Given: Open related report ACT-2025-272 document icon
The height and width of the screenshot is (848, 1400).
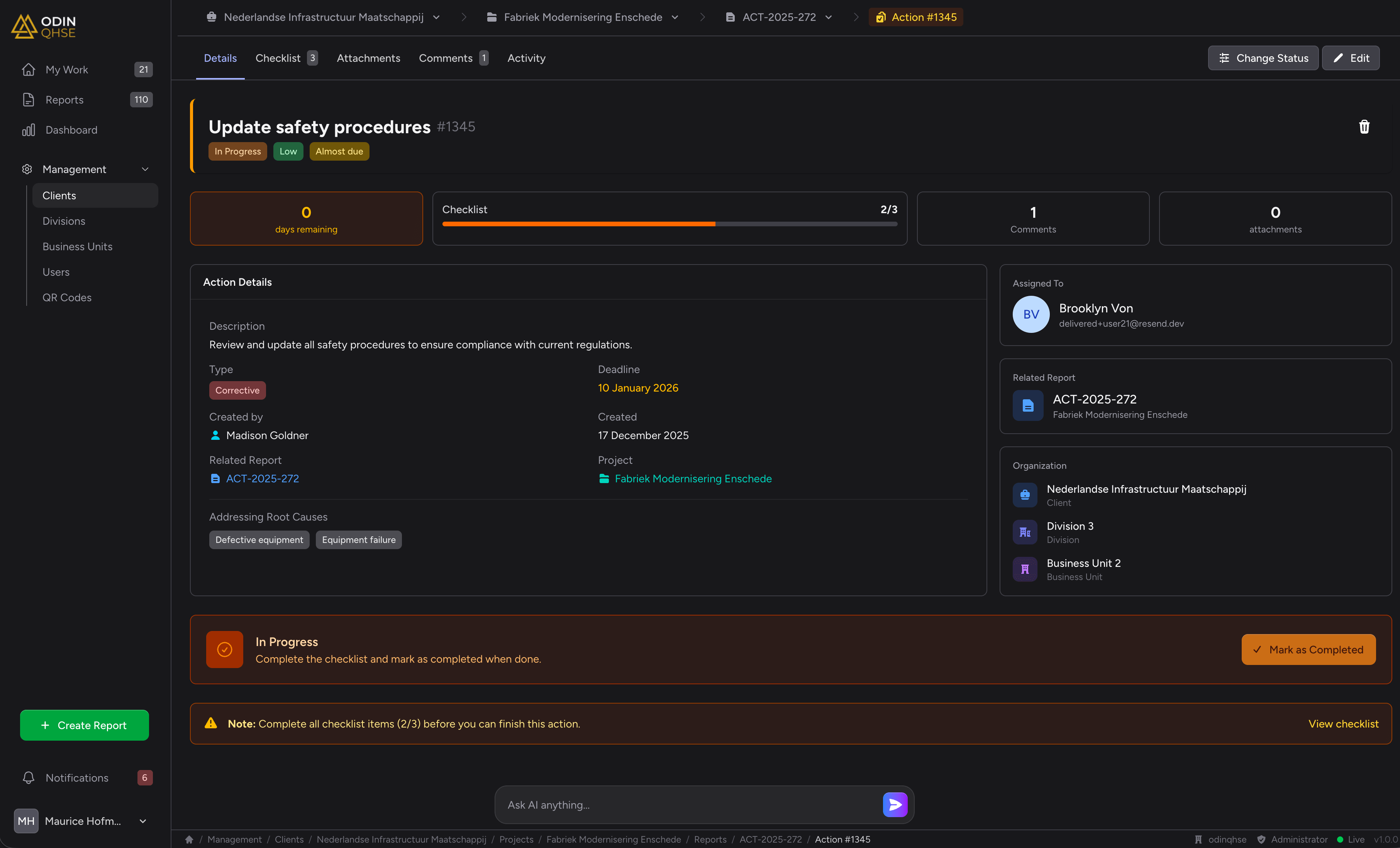Looking at the screenshot, I should pos(1028,406).
